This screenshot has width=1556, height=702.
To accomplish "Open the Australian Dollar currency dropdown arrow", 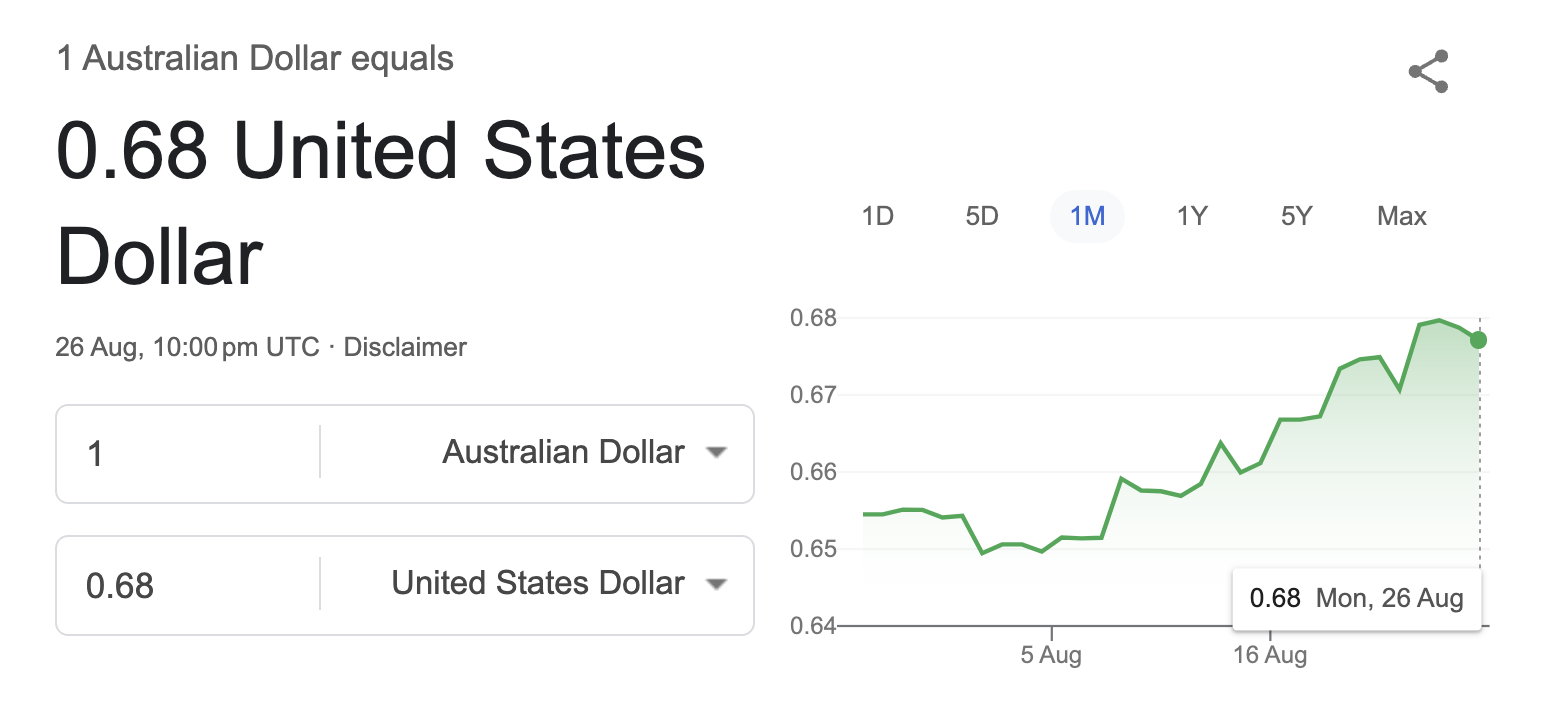I will coord(715,453).
